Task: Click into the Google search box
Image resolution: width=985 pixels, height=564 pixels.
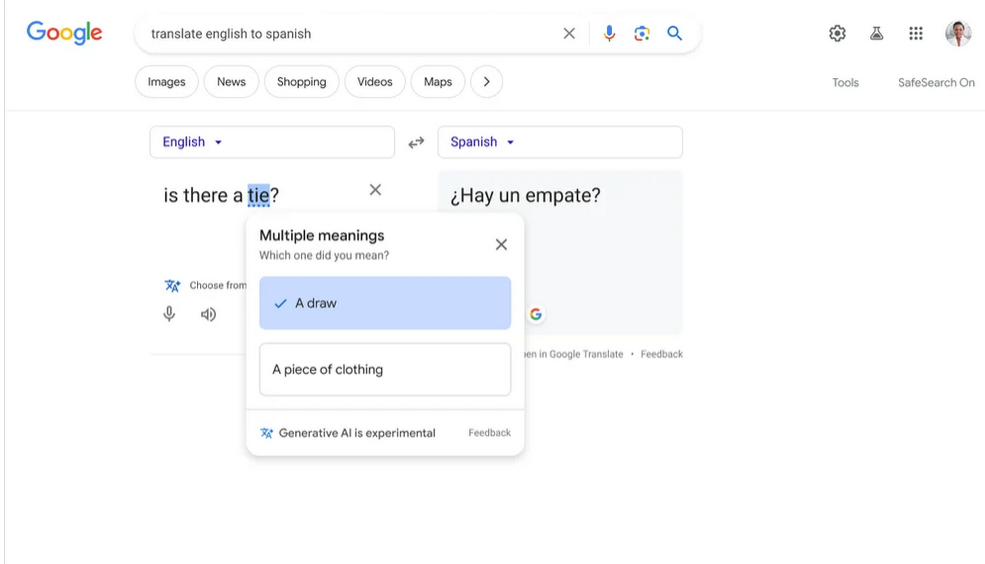Action: [x=350, y=34]
